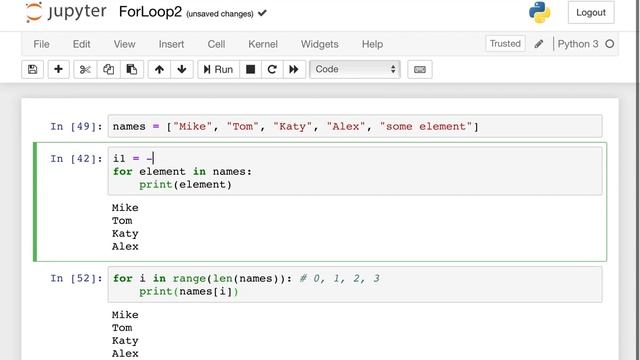Screen dimensions: 640x360
Task: Open the File menu
Action: pyautogui.click(x=41, y=44)
